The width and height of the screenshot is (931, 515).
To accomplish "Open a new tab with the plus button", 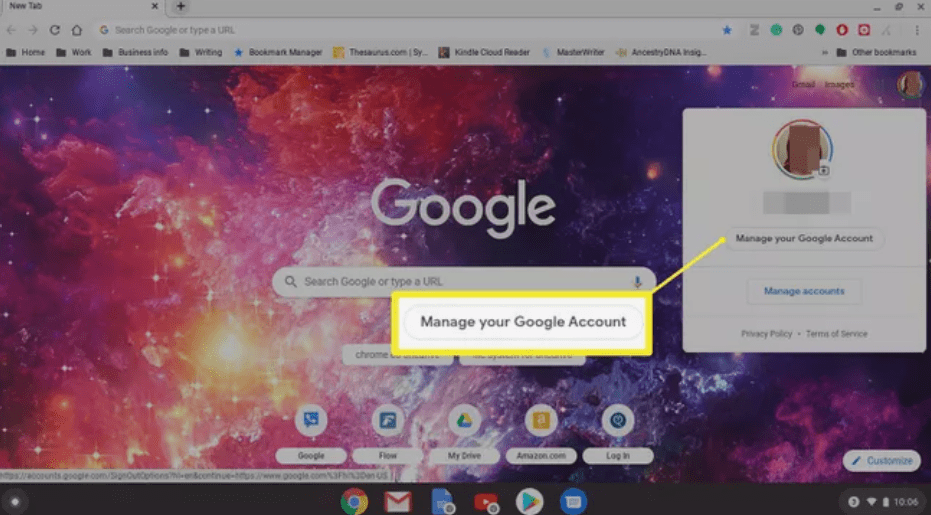I will [x=180, y=7].
